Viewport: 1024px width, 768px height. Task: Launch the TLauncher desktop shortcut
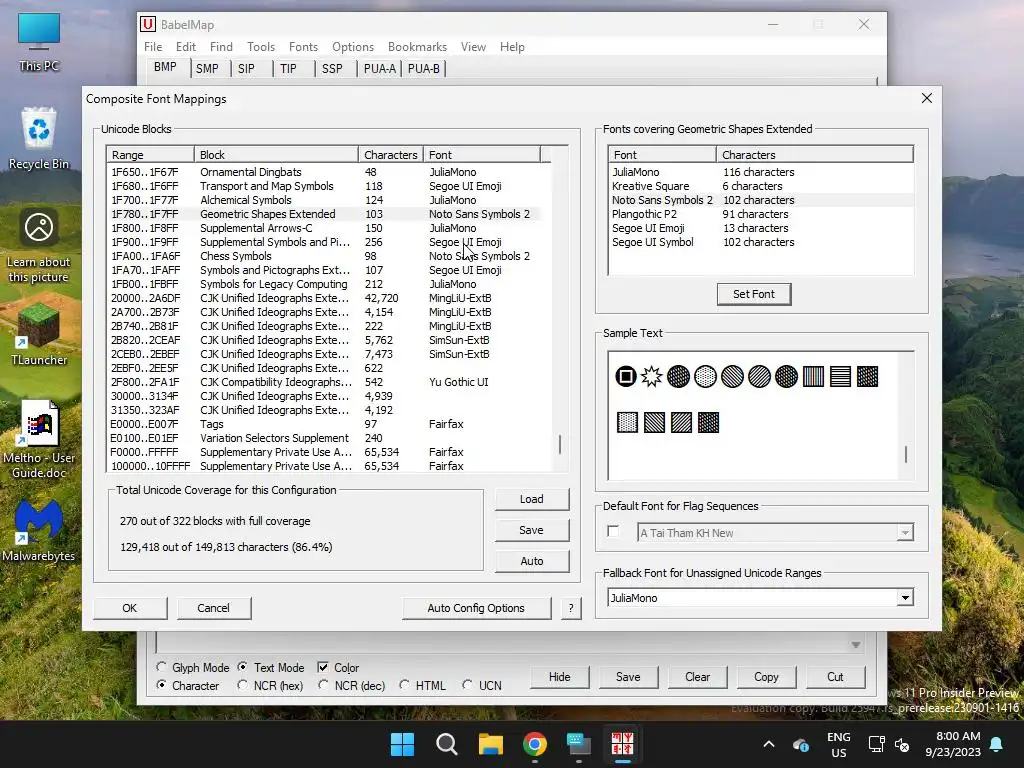click(x=39, y=335)
